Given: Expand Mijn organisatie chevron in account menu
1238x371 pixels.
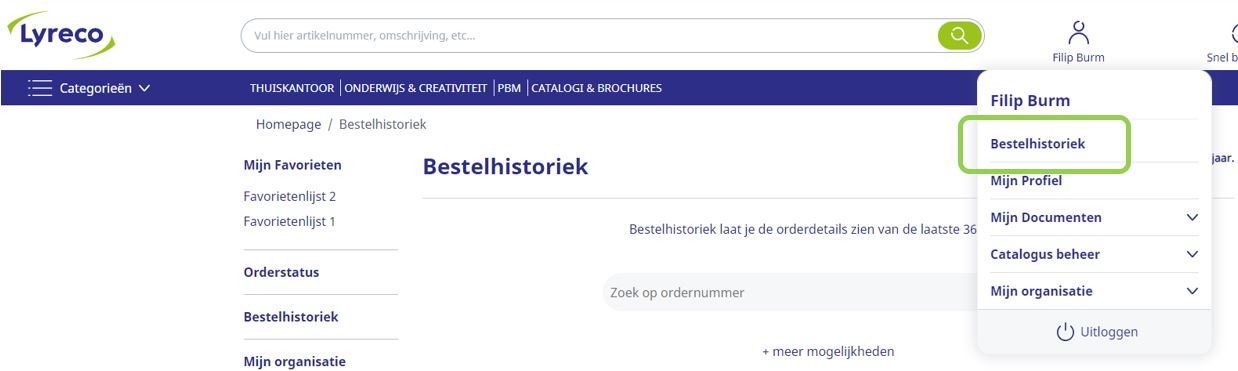Looking at the screenshot, I should [x=1191, y=291].
